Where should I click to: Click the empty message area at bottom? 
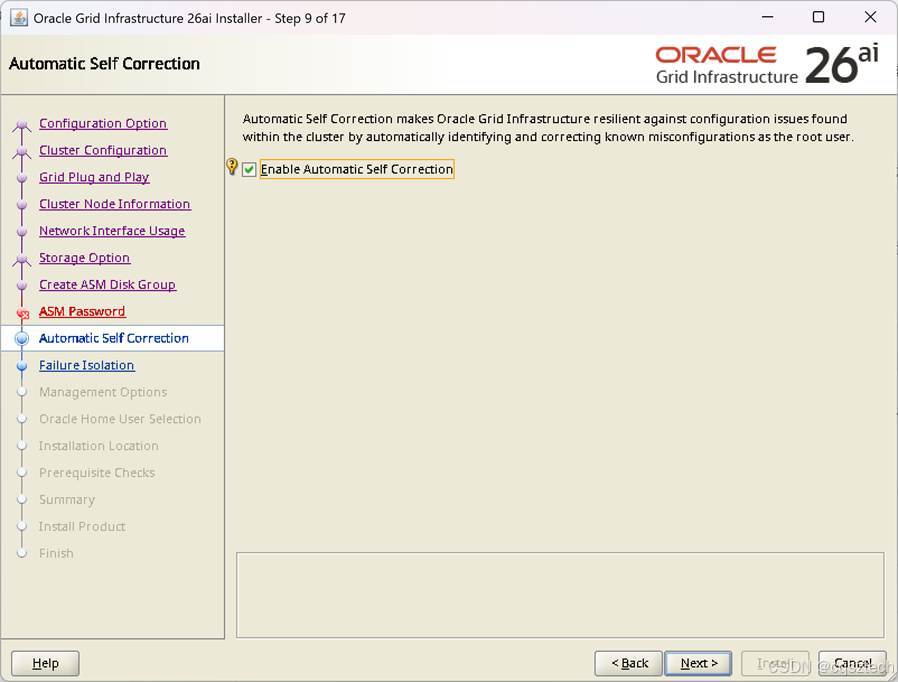[x=560, y=595]
